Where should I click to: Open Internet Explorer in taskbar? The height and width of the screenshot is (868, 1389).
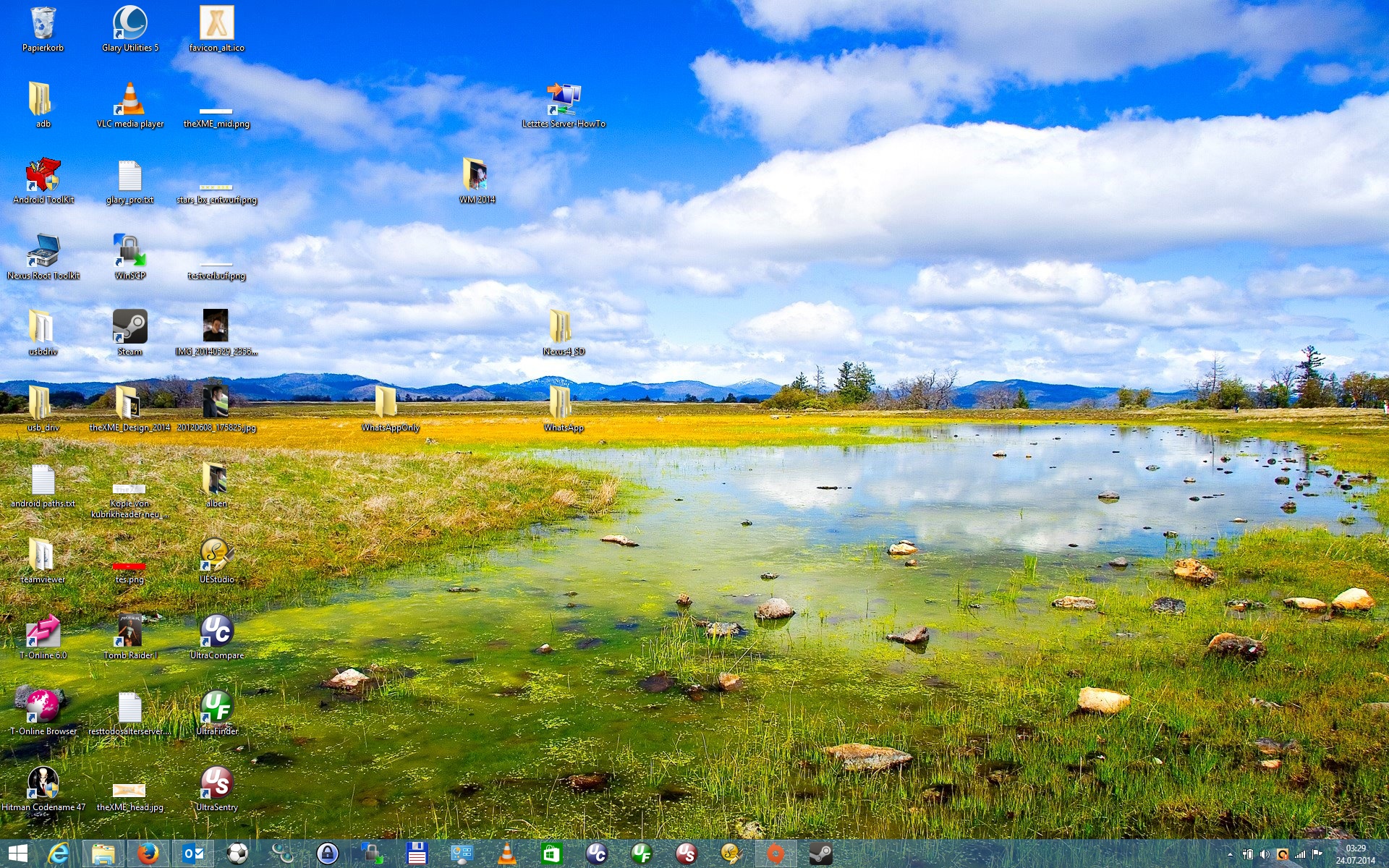pos(58,854)
